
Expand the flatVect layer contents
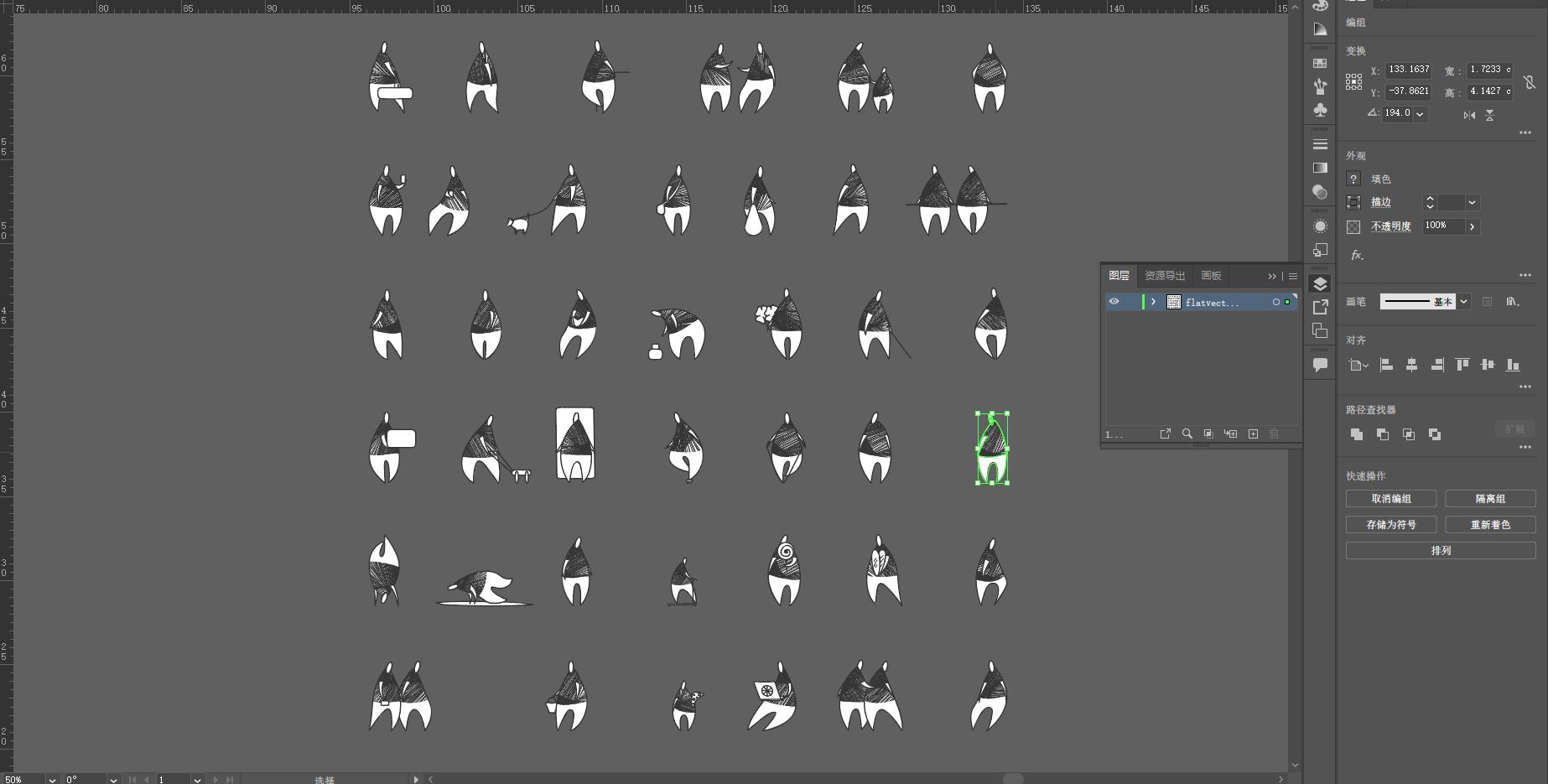click(1154, 302)
